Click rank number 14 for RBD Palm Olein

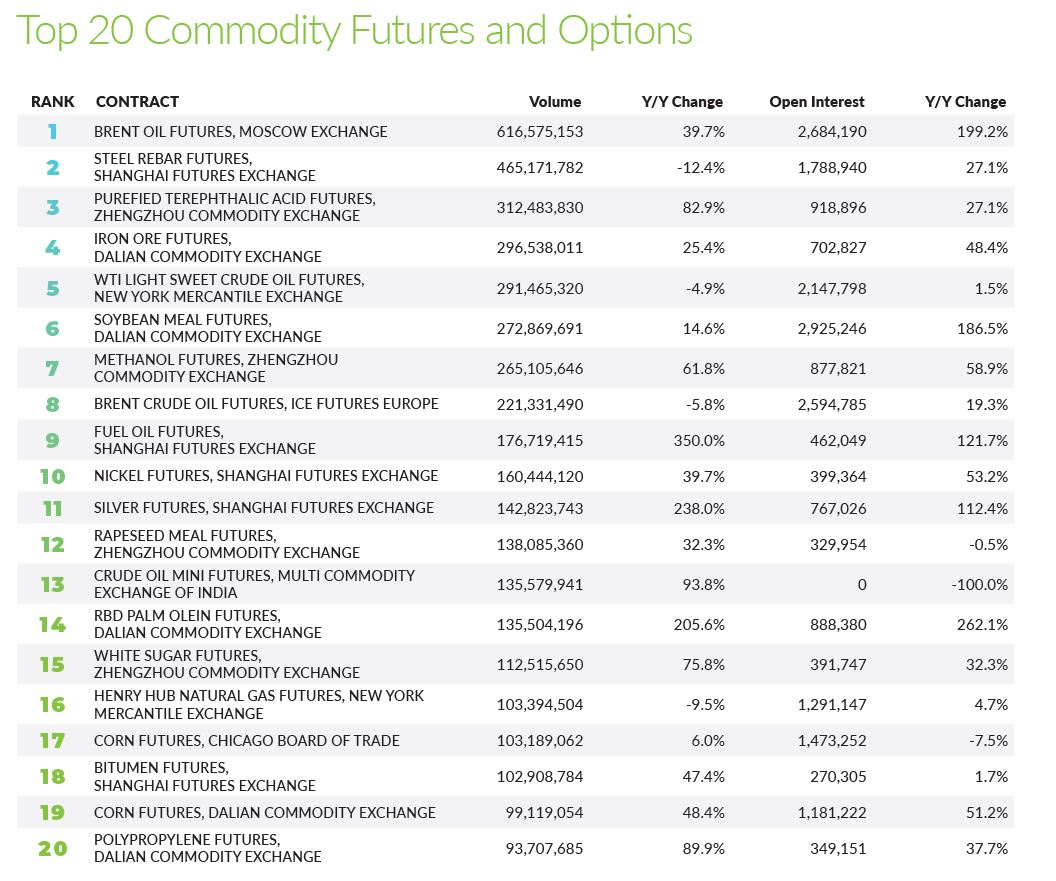click(x=53, y=624)
